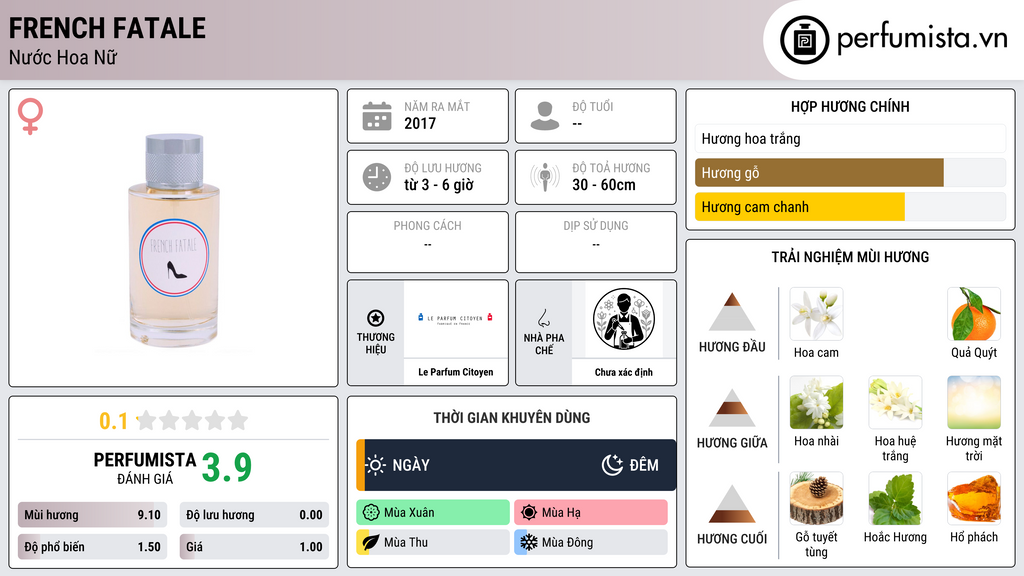Click the Hương đầu pyramid icon
1024x576 pixels.
point(732,312)
